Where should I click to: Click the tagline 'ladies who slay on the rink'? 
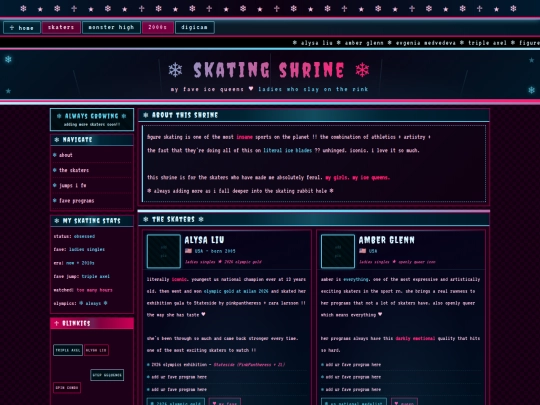pos(313,89)
